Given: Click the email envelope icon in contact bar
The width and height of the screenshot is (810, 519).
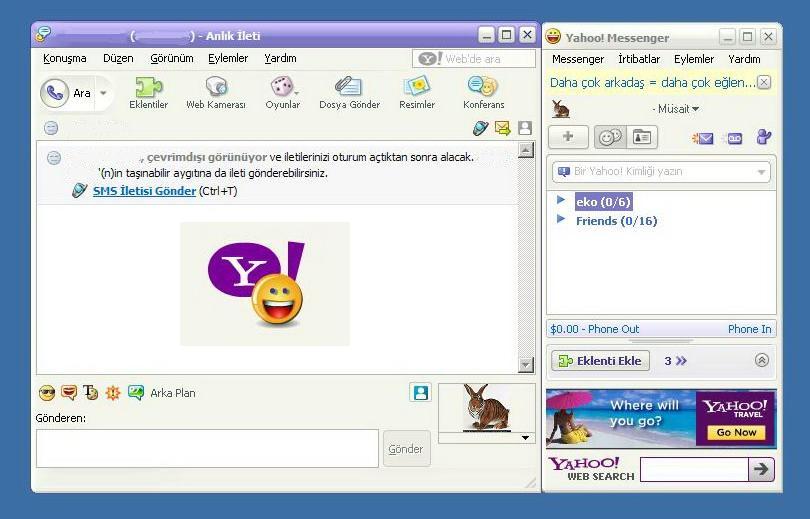Looking at the screenshot, I should pos(502,128).
